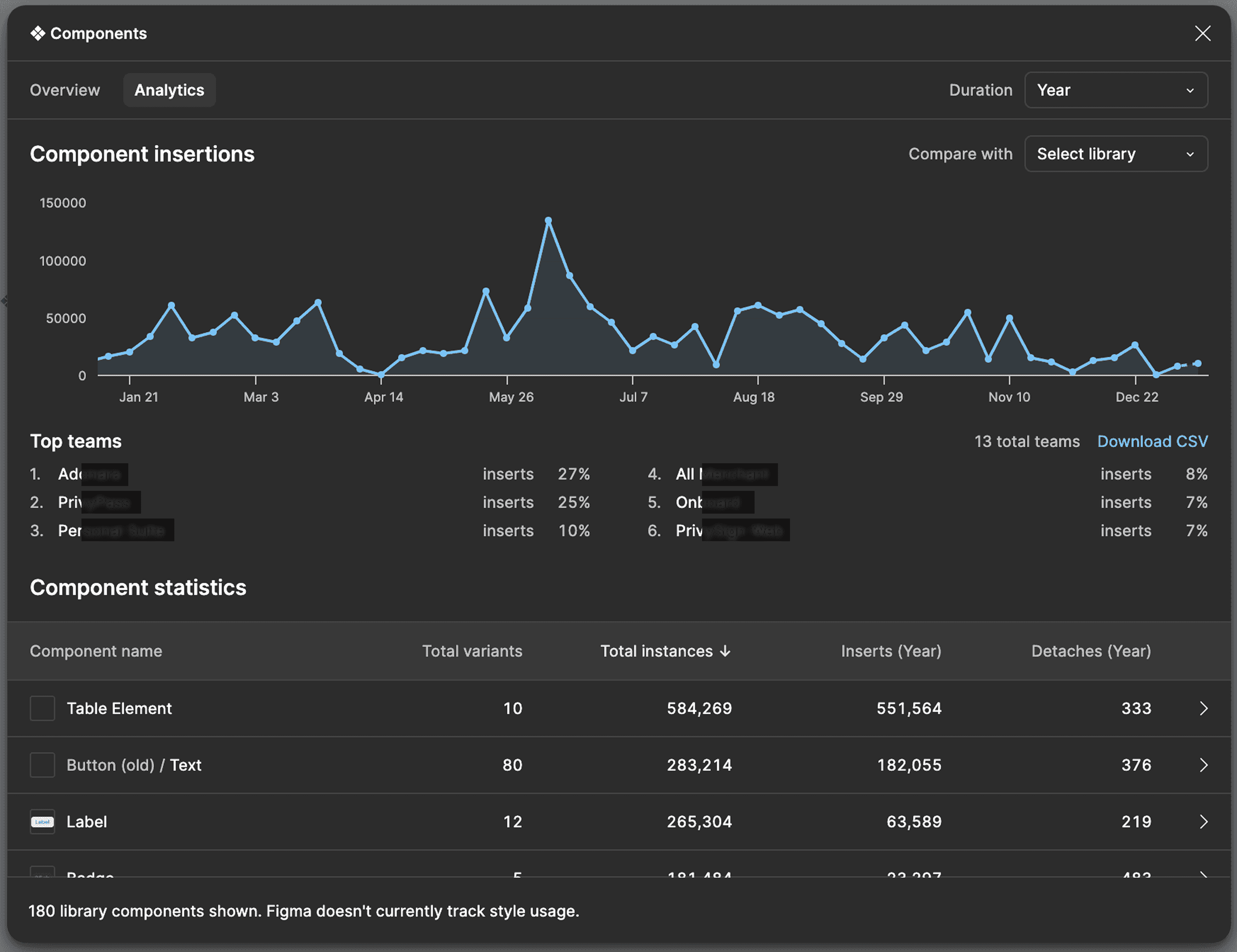Select the Analytics tab
The image size is (1237, 952).
pos(169,90)
